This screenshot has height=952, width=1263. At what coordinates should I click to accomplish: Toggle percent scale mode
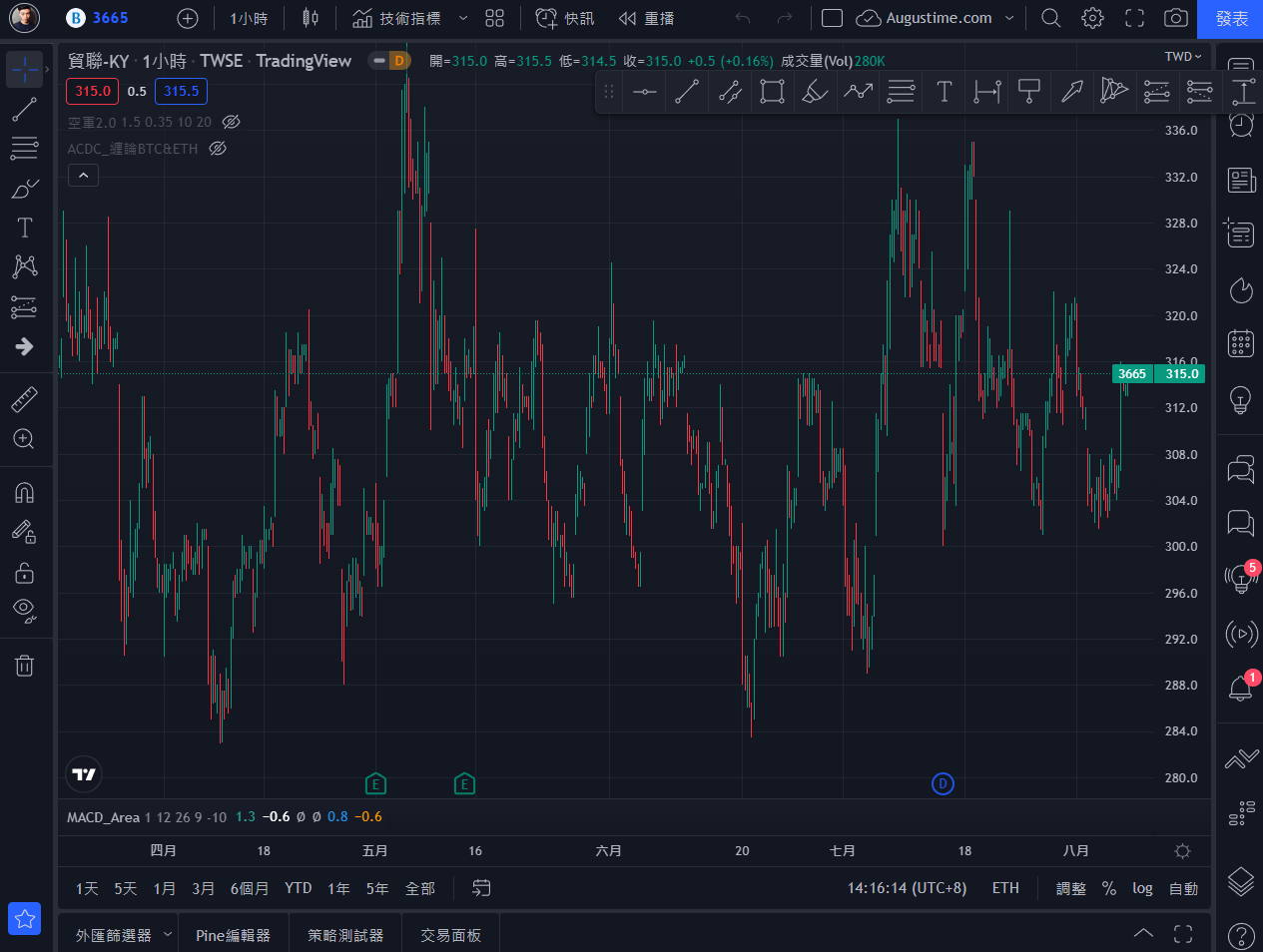pos(1108,888)
